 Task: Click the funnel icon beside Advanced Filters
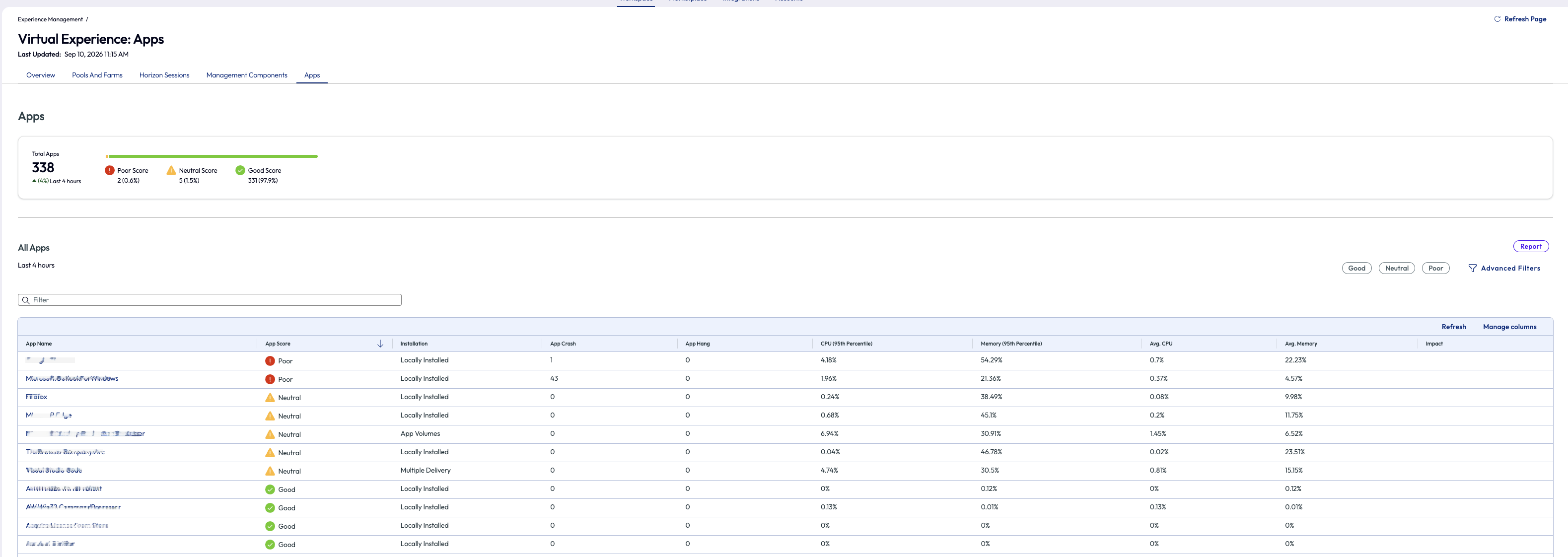1473,268
